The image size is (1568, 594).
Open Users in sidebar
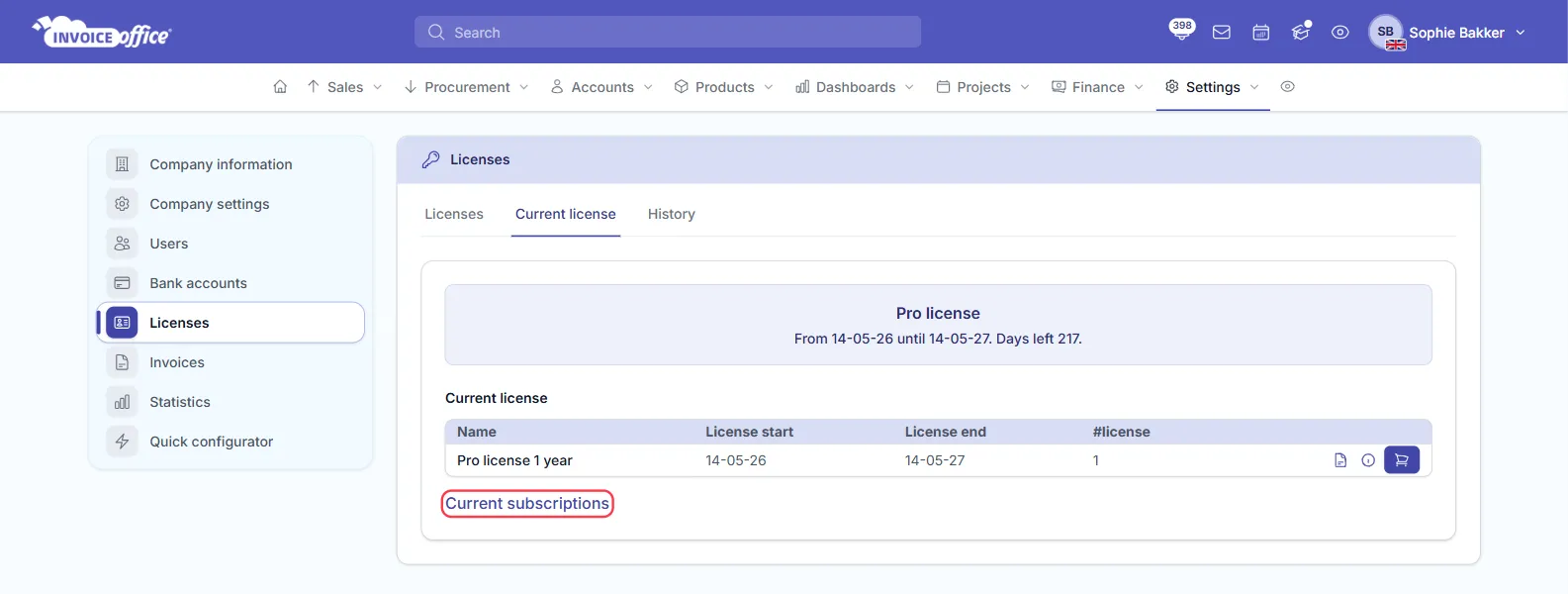point(168,244)
